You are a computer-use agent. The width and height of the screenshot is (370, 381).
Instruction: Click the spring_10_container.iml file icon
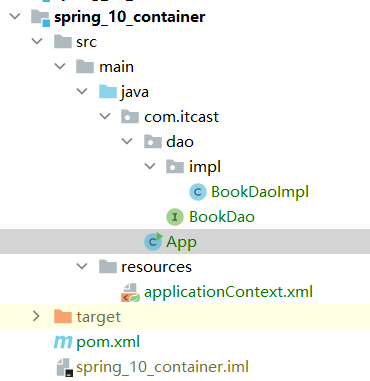(63, 368)
